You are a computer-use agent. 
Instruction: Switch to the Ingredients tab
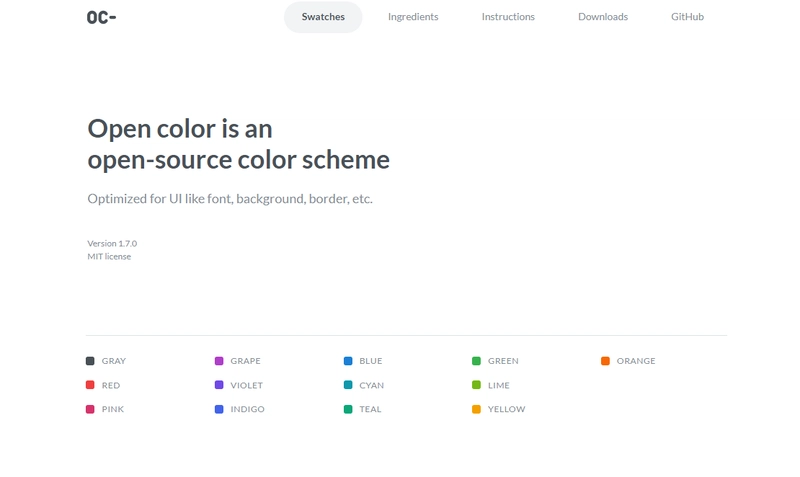click(x=413, y=17)
